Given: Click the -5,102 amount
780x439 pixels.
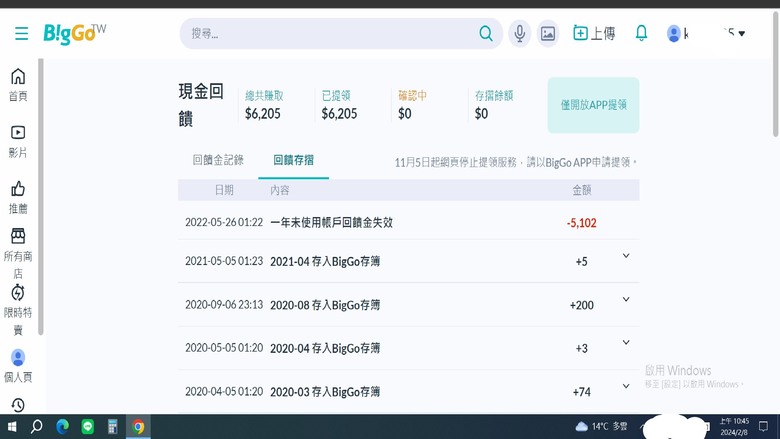Looking at the screenshot, I should click(x=581, y=223).
